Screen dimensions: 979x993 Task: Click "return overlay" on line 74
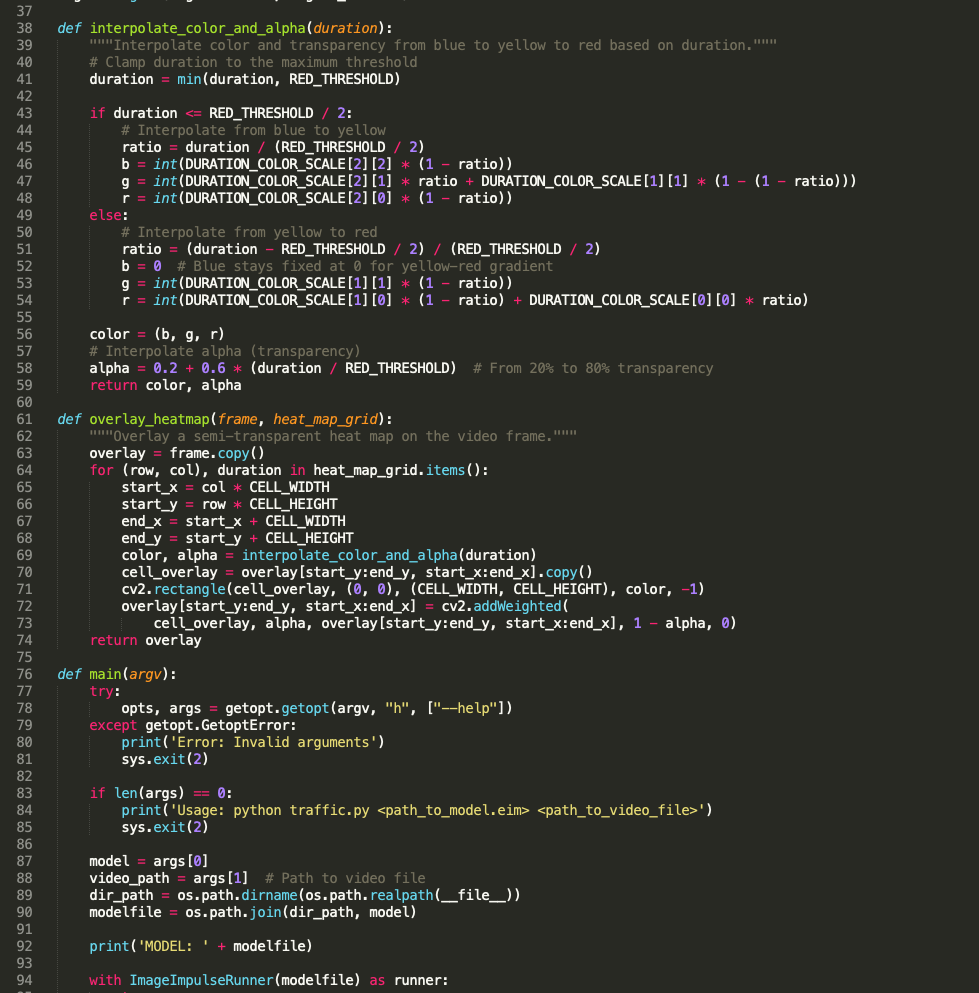pos(145,640)
